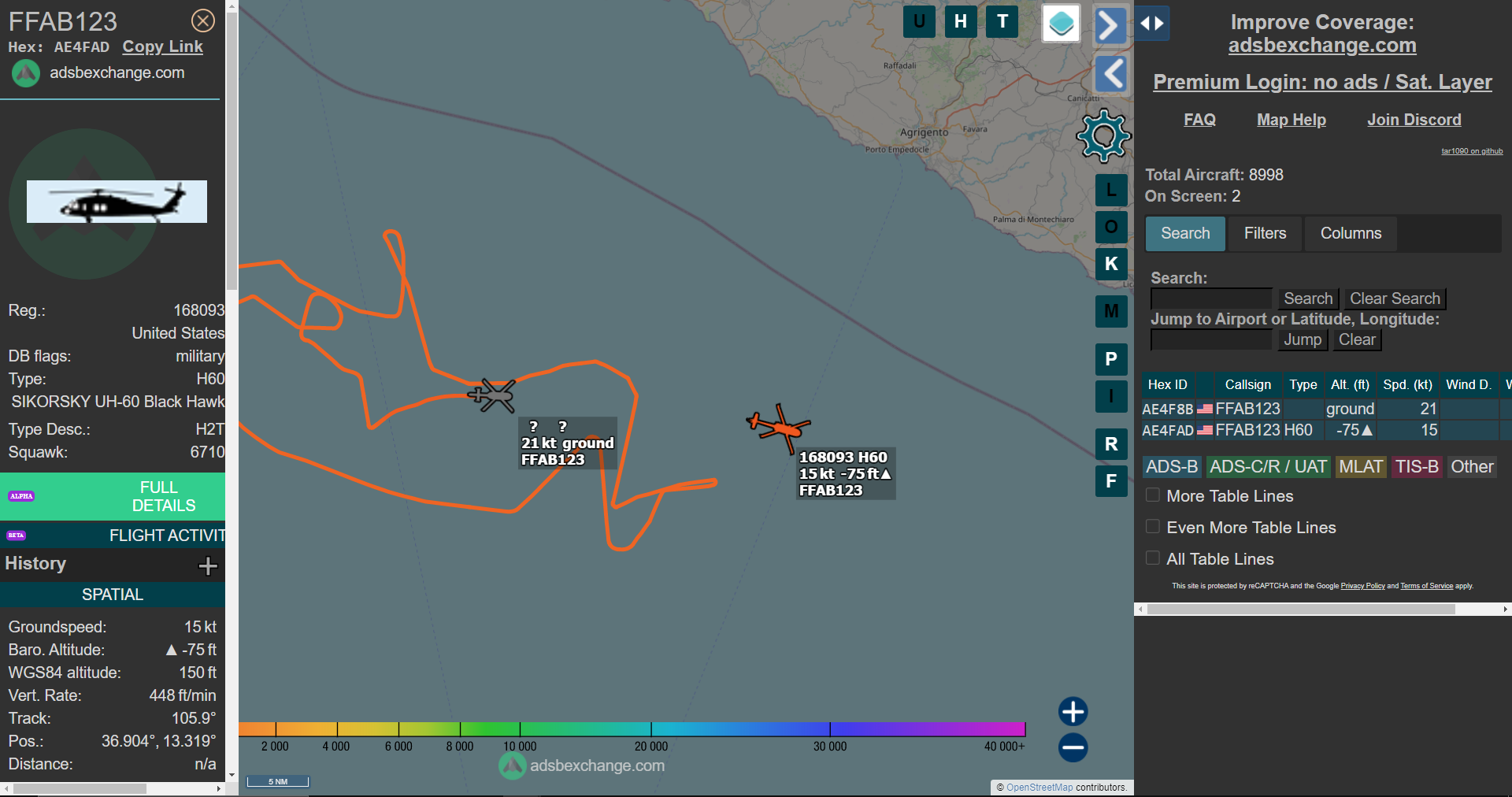
Task: Select the grey ground helicopter icon on map
Action: [x=492, y=395]
